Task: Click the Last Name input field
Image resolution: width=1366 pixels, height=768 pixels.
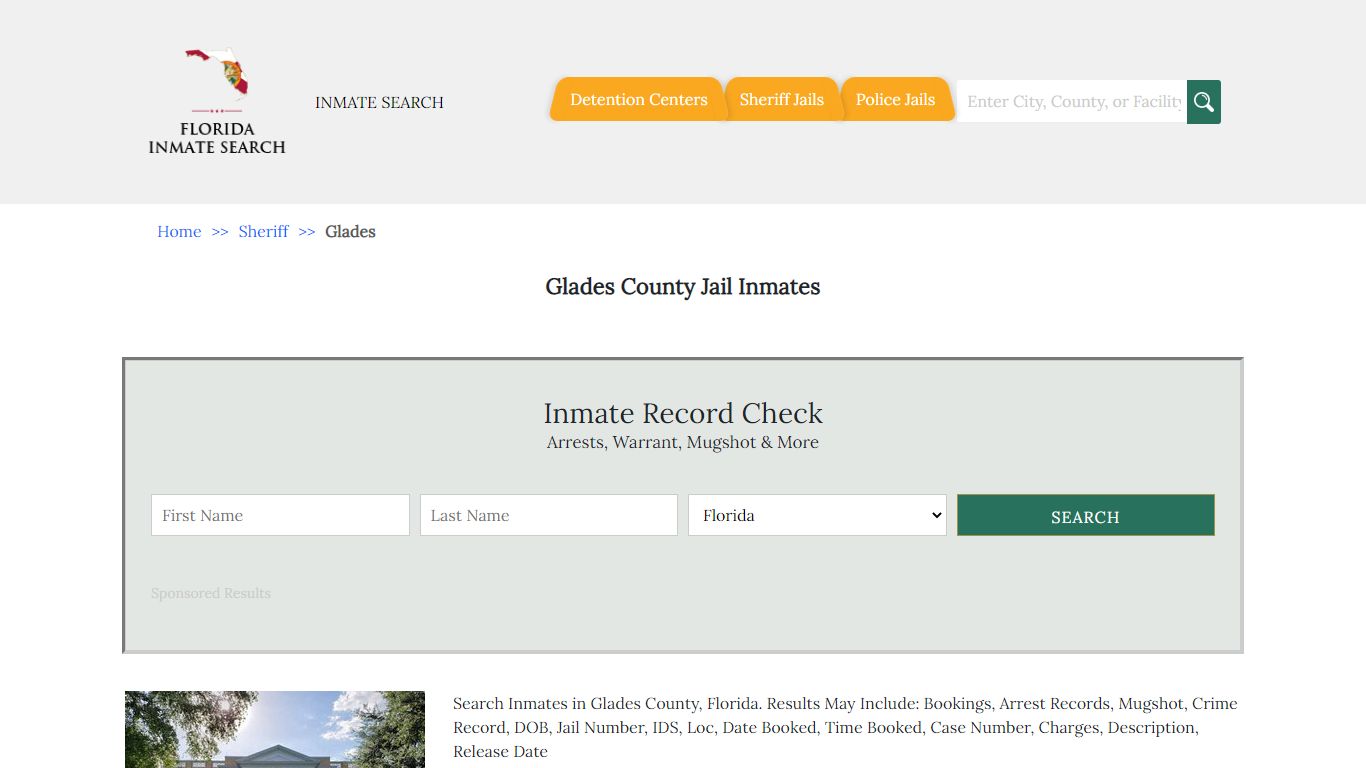Action: click(x=549, y=515)
